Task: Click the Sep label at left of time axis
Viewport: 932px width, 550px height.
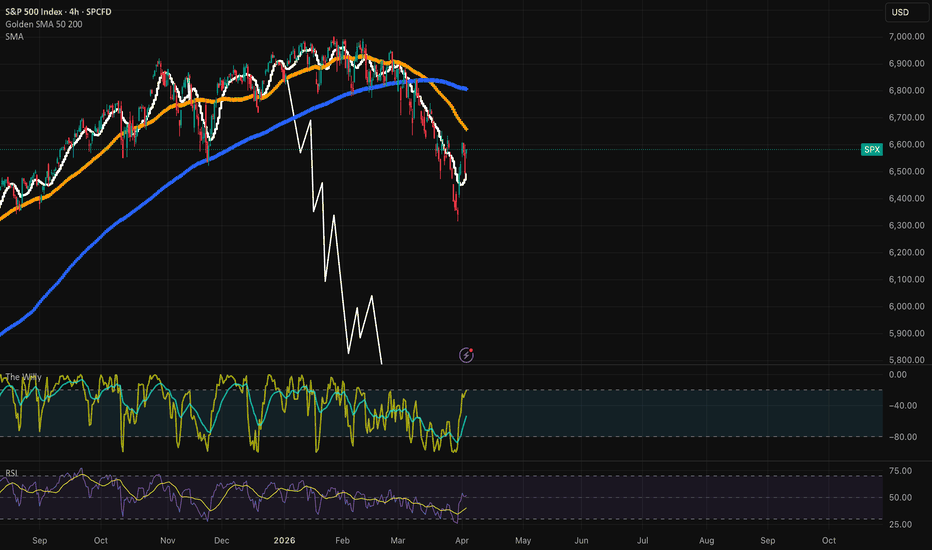Action: (x=40, y=540)
